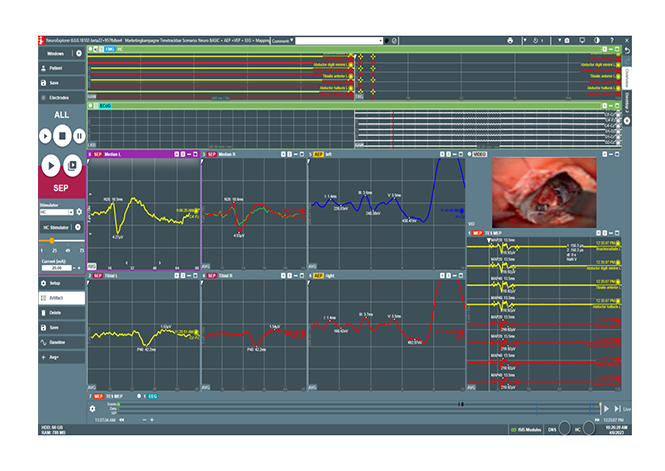Select the EEG tab at bottom
This screenshot has height=471, width=665.
click(150, 396)
